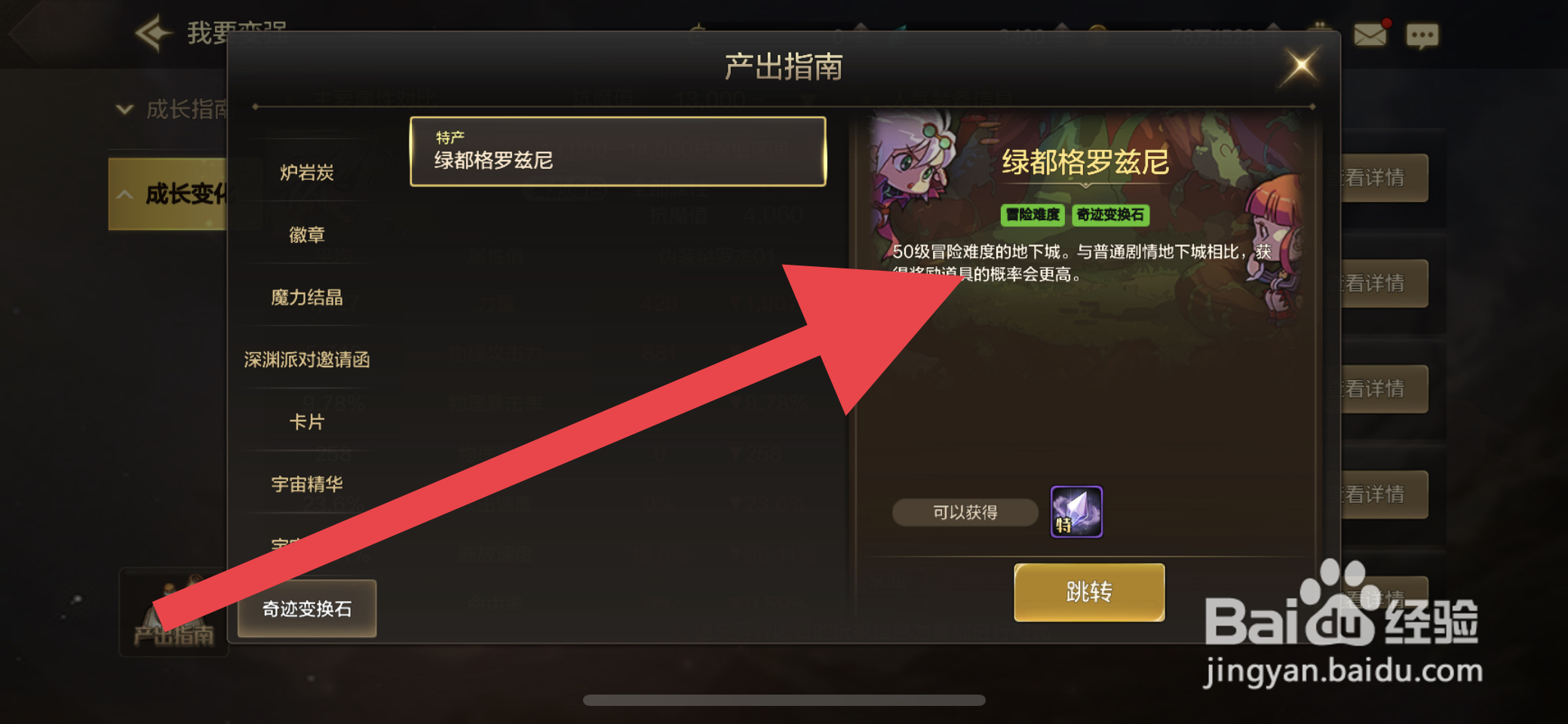Select 徽章 in the material list
Screen dimensions: 1568x724
(x=307, y=235)
